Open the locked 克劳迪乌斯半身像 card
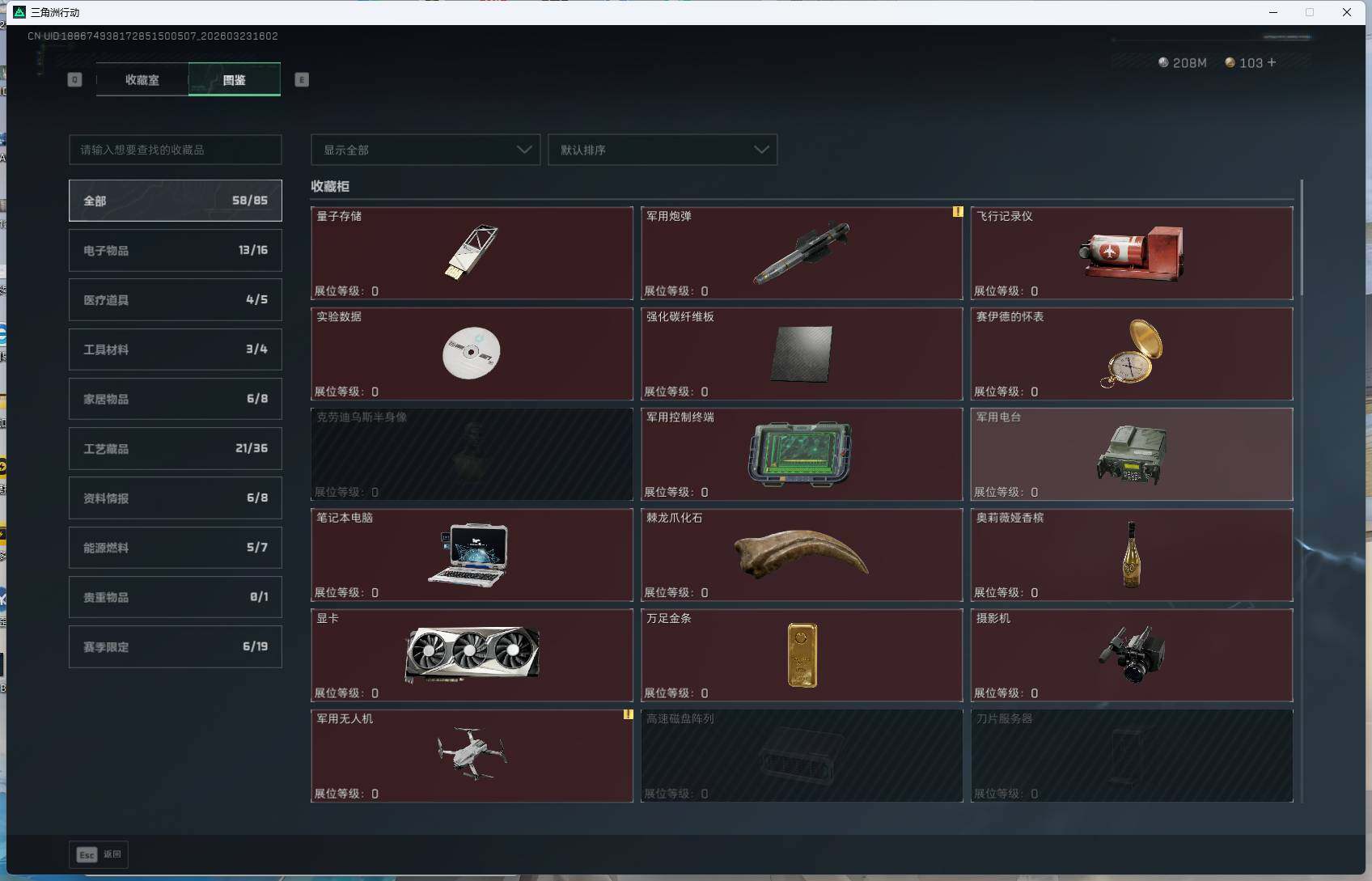1372x881 pixels. click(x=472, y=454)
